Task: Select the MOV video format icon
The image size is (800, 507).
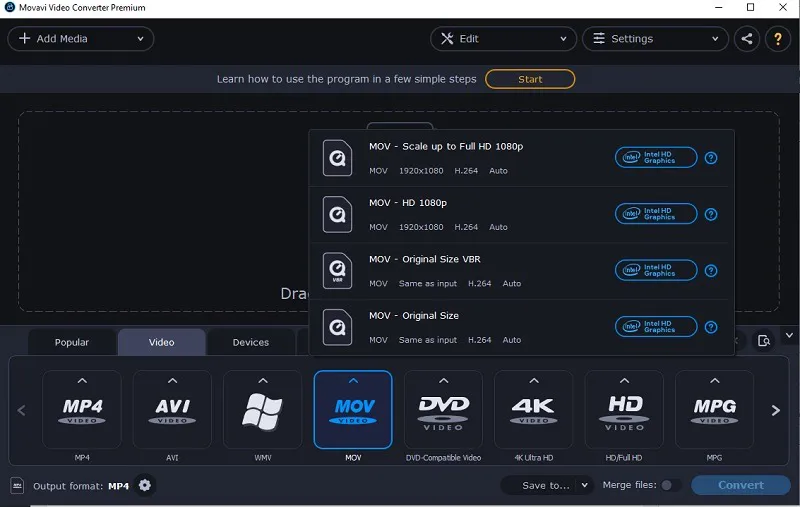Action: point(353,412)
